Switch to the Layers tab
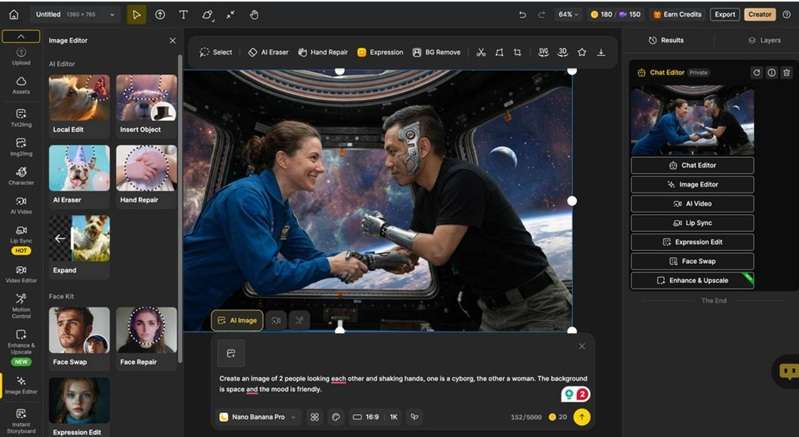This screenshot has height=437, width=799. click(764, 40)
